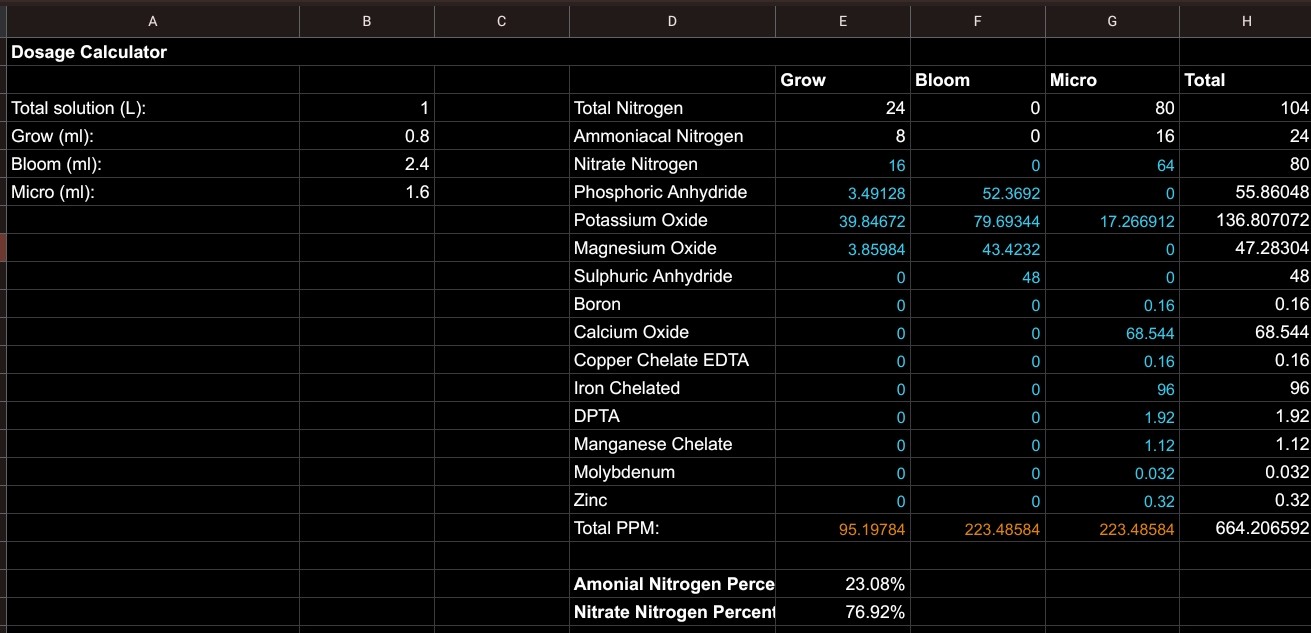Select column A header
The height and width of the screenshot is (633, 1311).
[152, 20]
